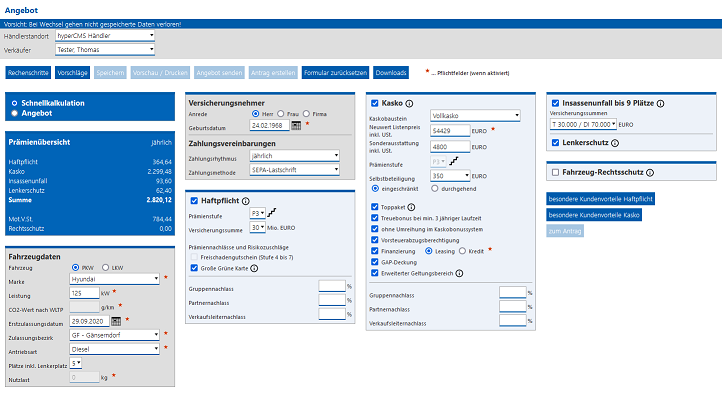Viewport: 722px width, 394px height.
Task: Click the Haftpflicht info icon
Action: pyautogui.click(x=246, y=201)
